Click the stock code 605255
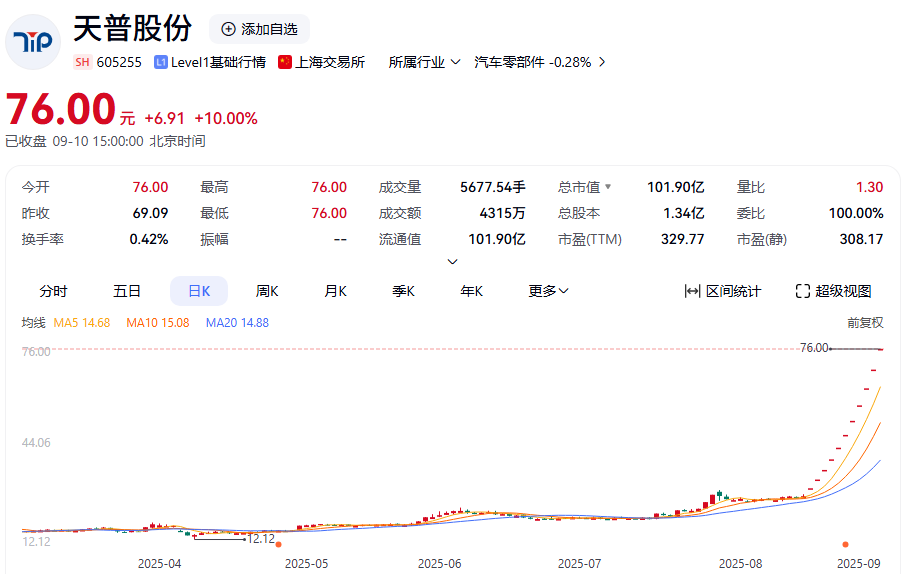This screenshot has height=574, width=906. click(x=119, y=62)
